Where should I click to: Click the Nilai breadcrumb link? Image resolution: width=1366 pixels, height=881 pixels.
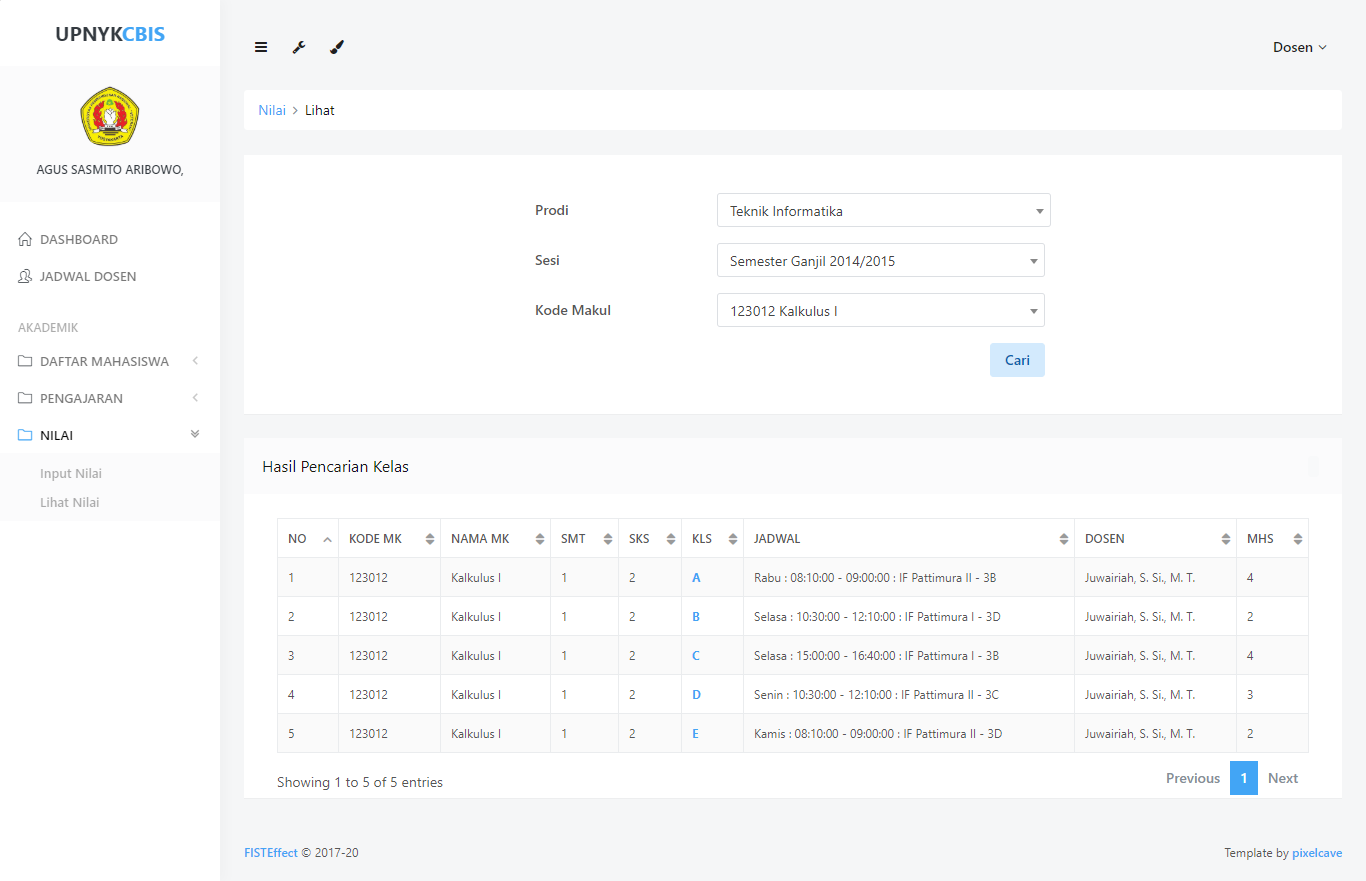[x=272, y=110]
